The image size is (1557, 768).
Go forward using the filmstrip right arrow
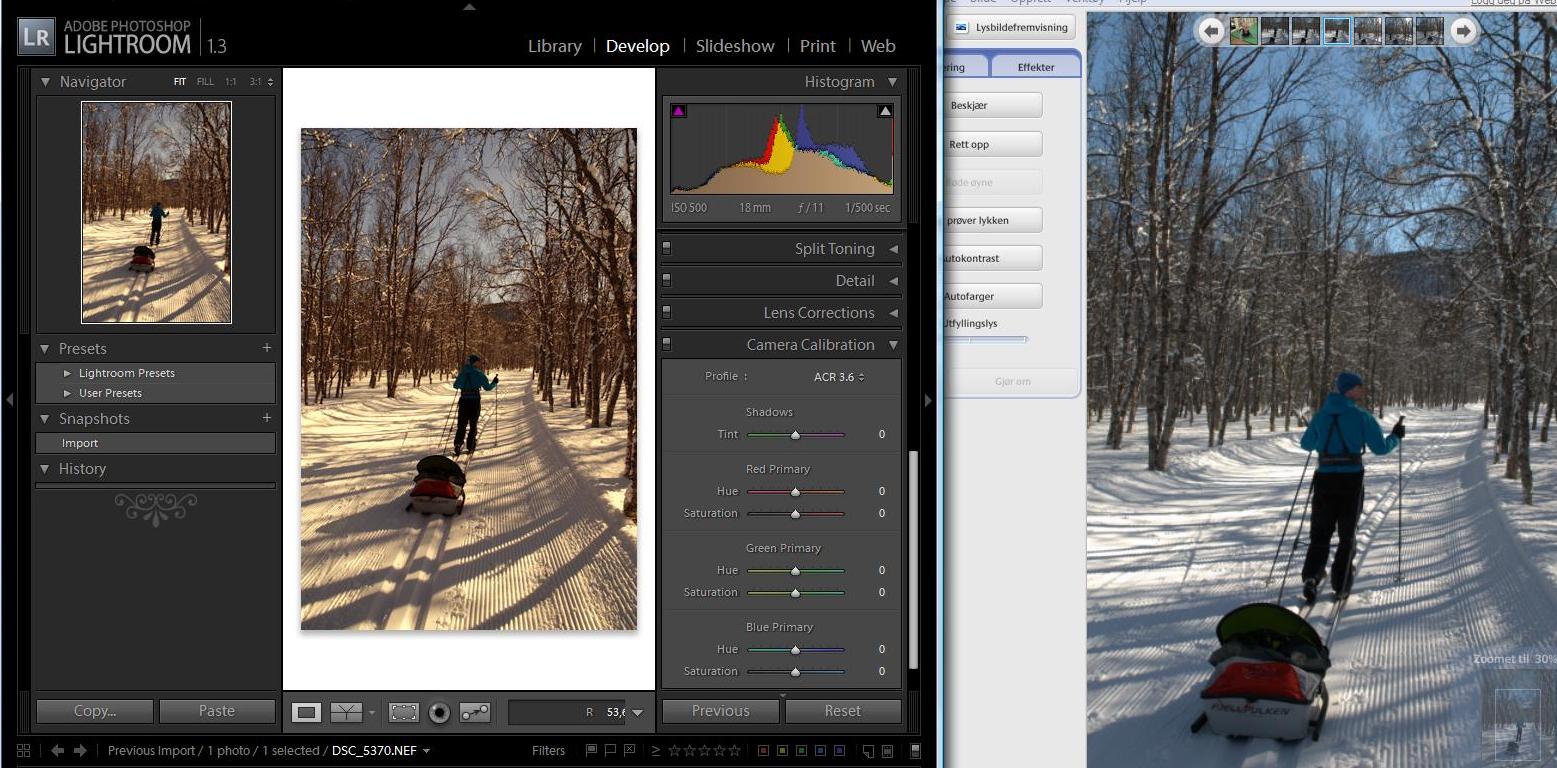[x=80, y=750]
